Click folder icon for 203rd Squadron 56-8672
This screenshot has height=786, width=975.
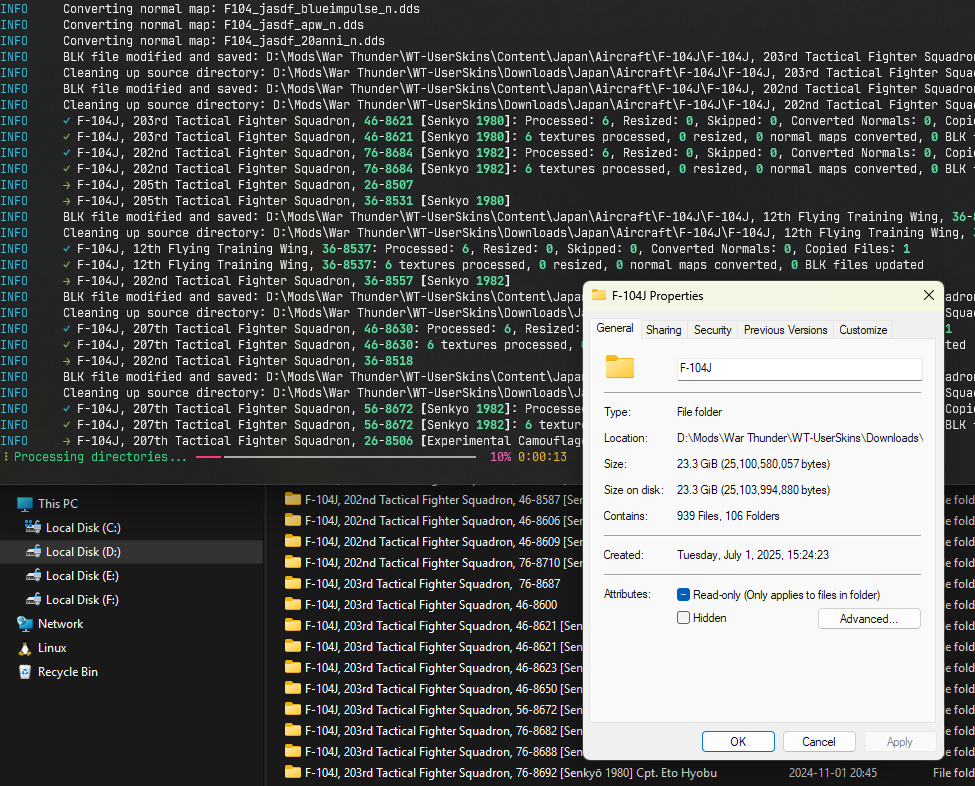(x=292, y=710)
